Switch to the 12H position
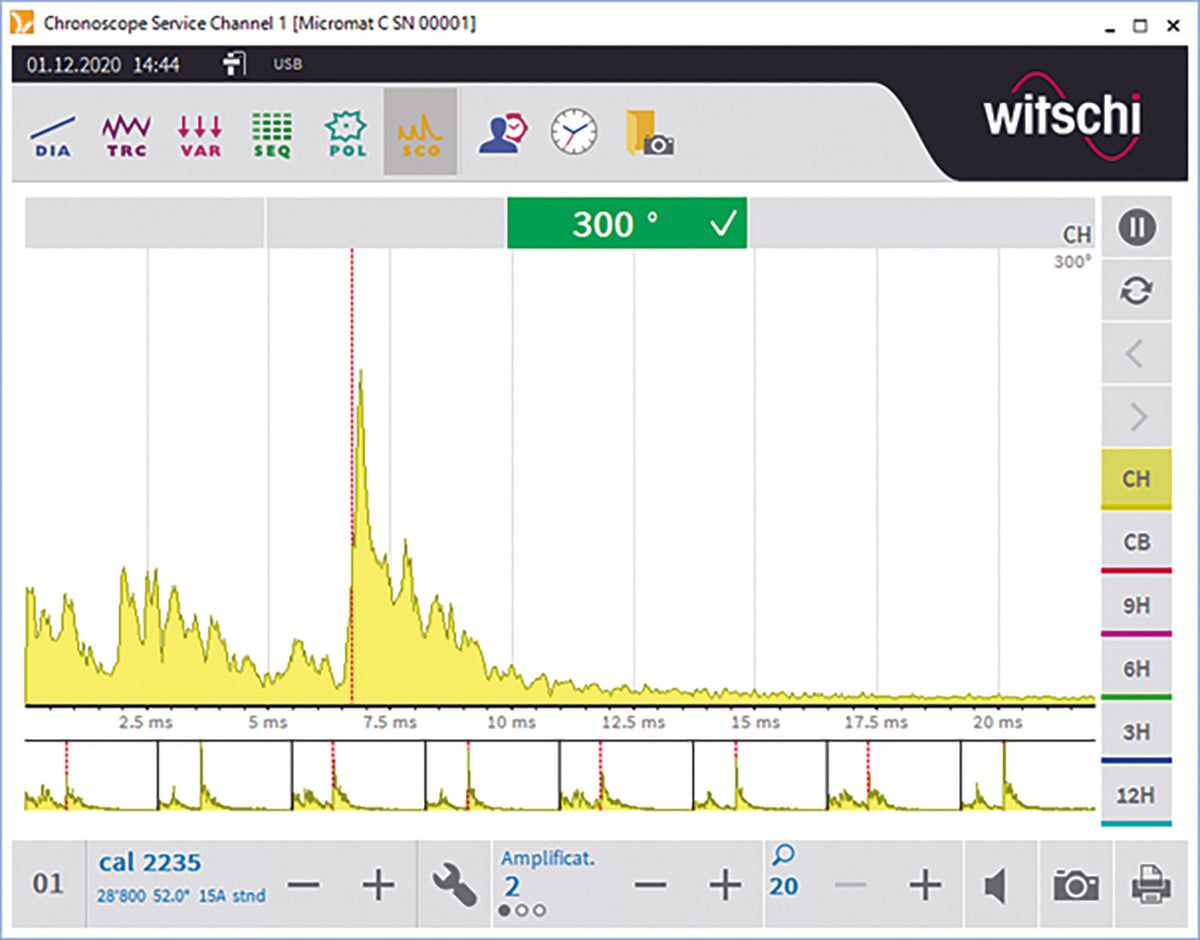Viewport: 1200px width, 940px height. (x=1136, y=796)
